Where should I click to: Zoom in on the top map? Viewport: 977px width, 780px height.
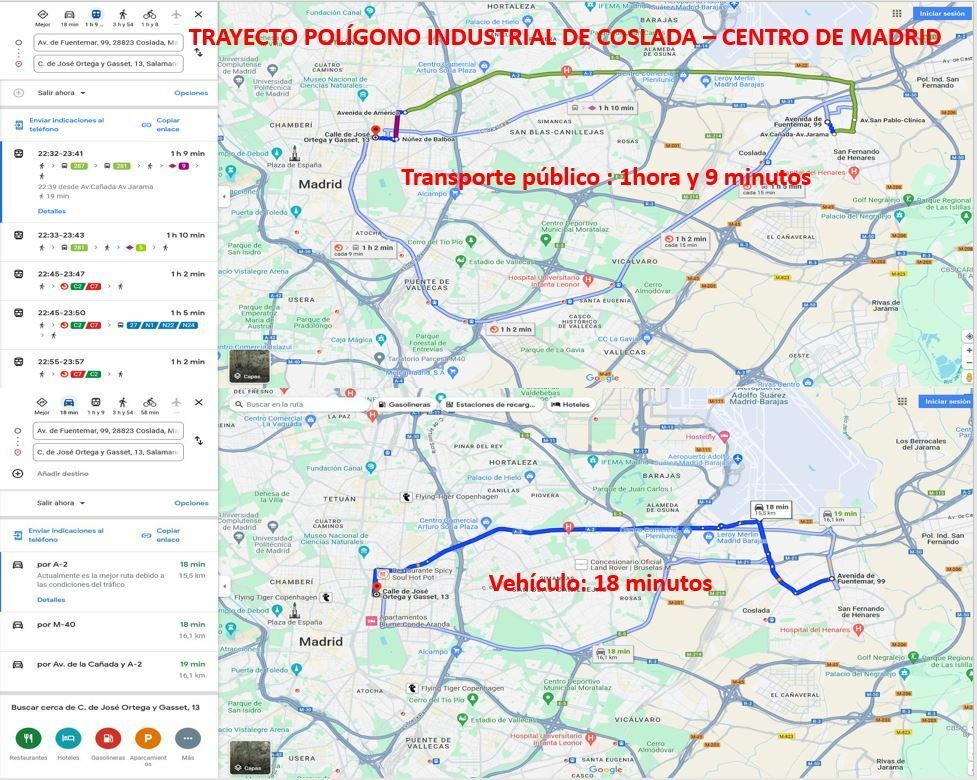click(969, 350)
